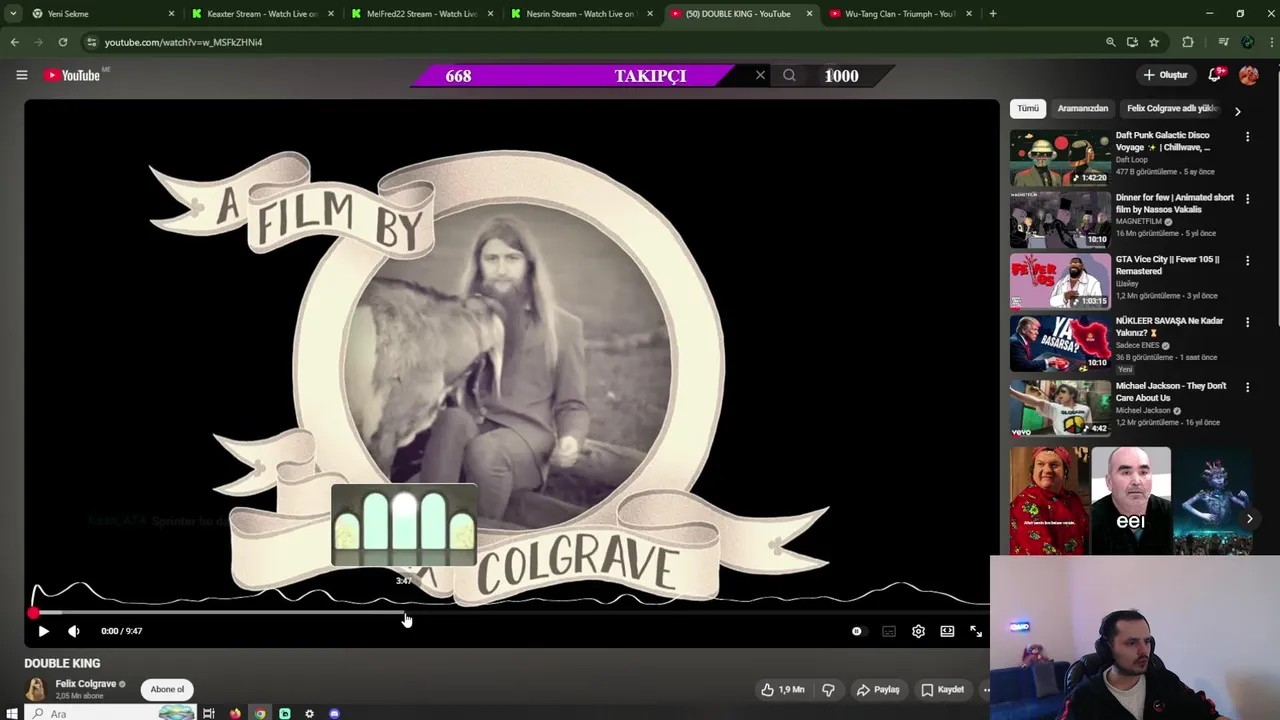Viewport: 1280px width, 720px height.
Task: Clear the search box with the X
Action: pyautogui.click(x=760, y=75)
